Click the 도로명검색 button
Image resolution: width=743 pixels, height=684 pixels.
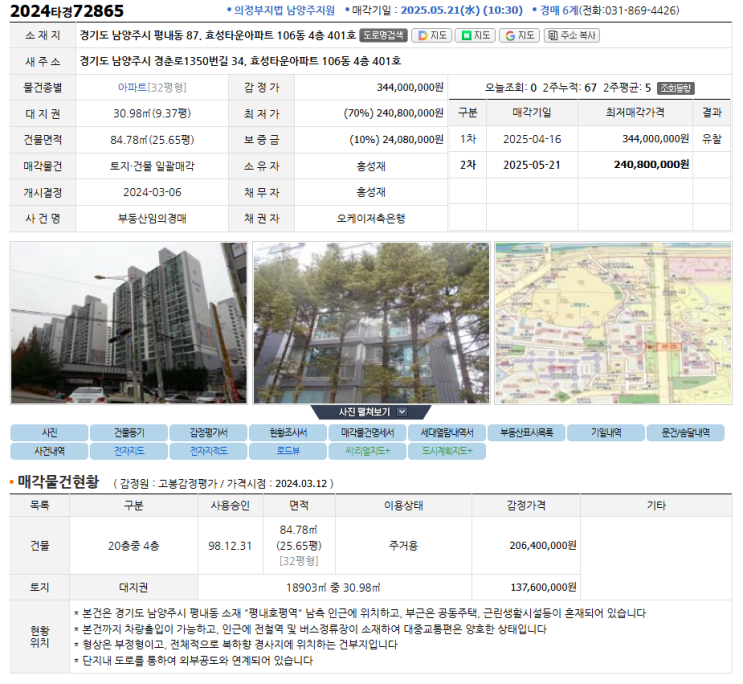[x=383, y=36]
